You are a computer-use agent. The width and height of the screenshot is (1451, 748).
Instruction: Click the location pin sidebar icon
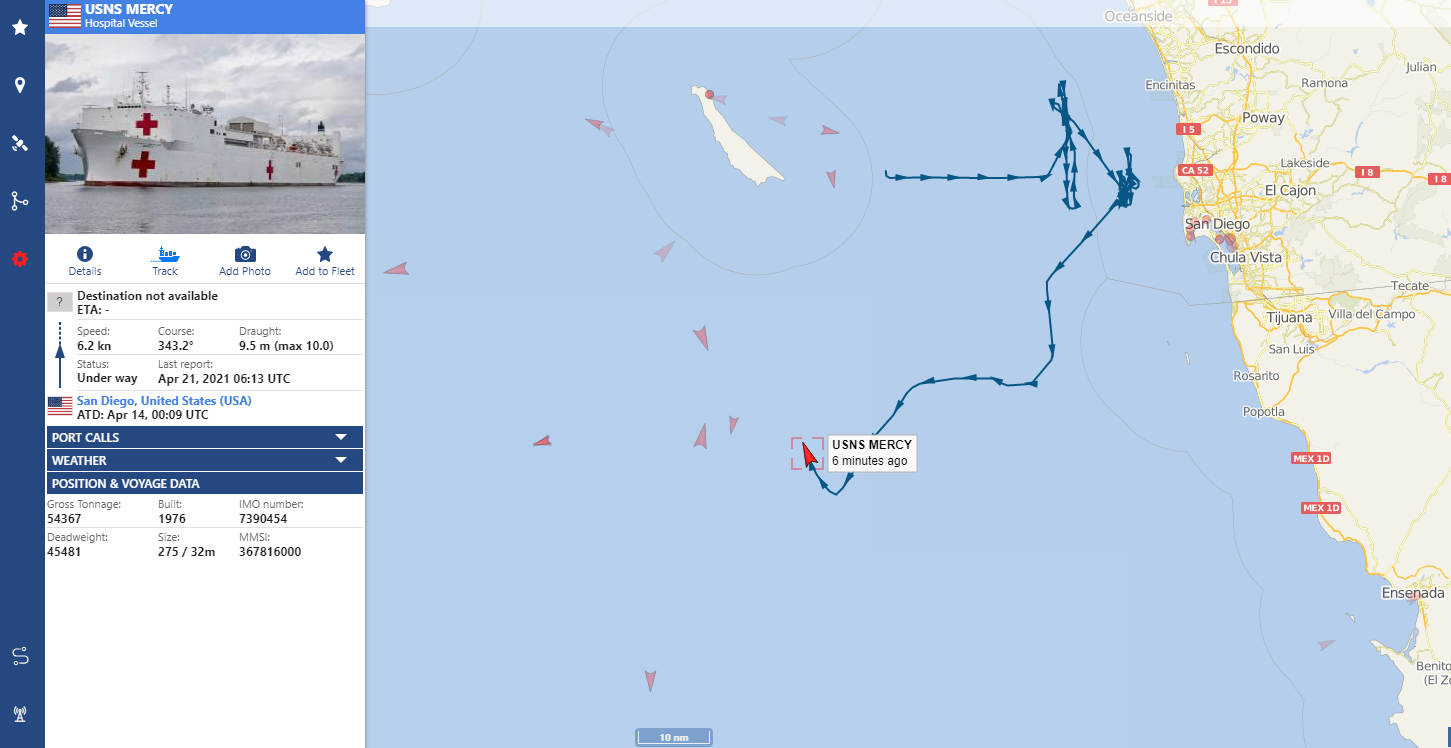click(x=20, y=85)
